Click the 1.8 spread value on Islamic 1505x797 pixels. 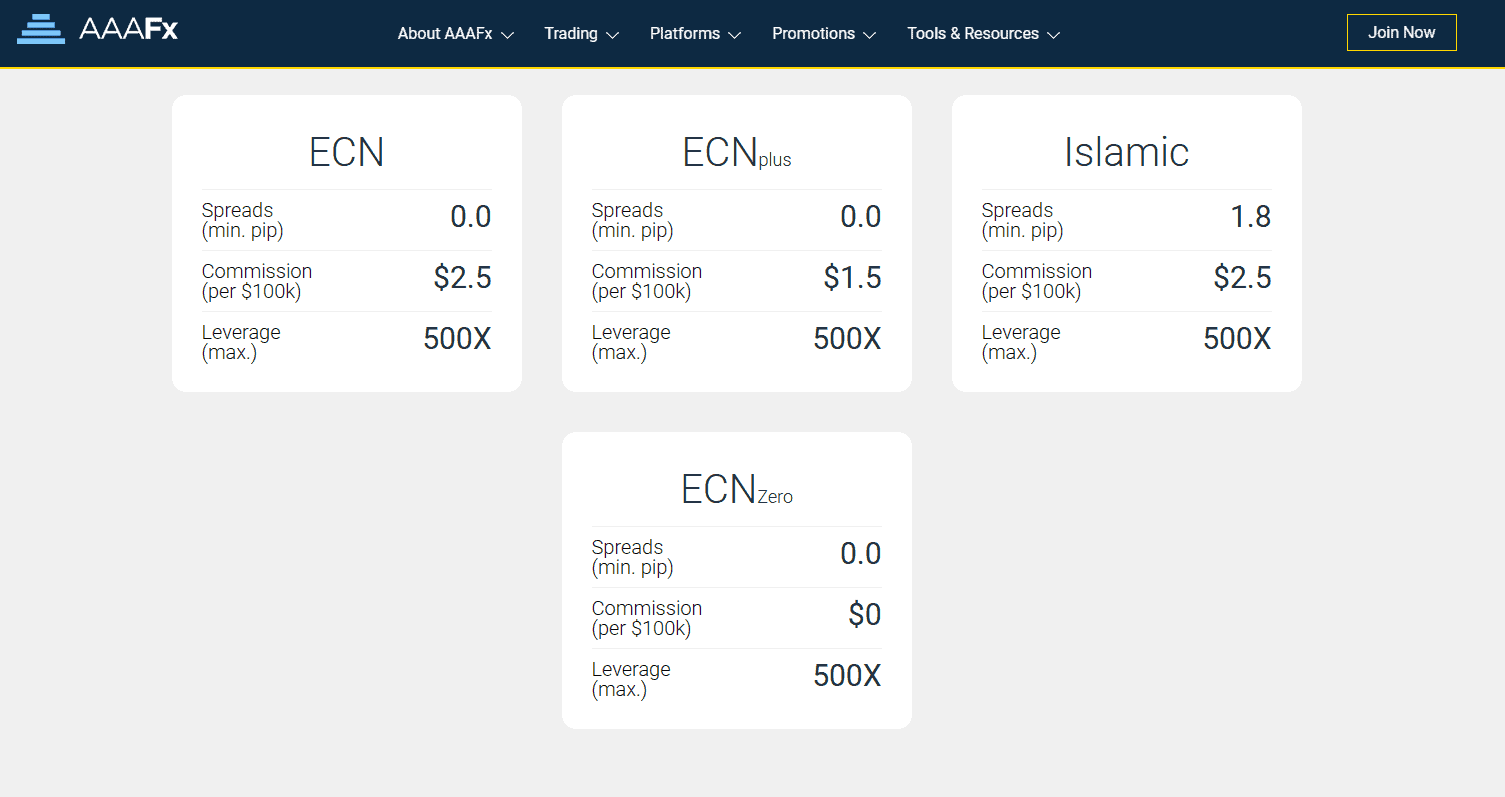[x=1250, y=217]
